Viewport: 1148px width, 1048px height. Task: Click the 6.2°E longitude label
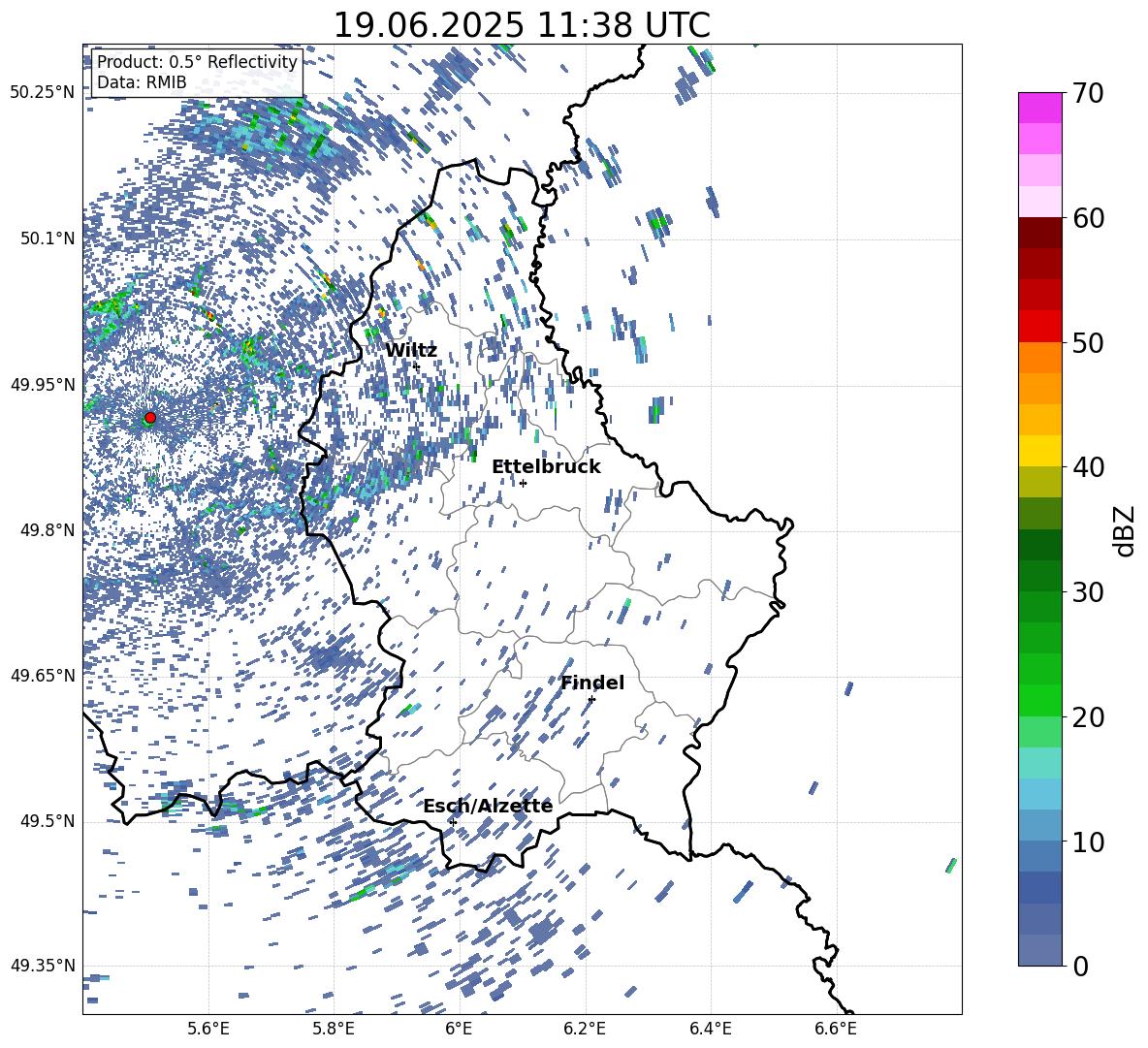tap(585, 1030)
